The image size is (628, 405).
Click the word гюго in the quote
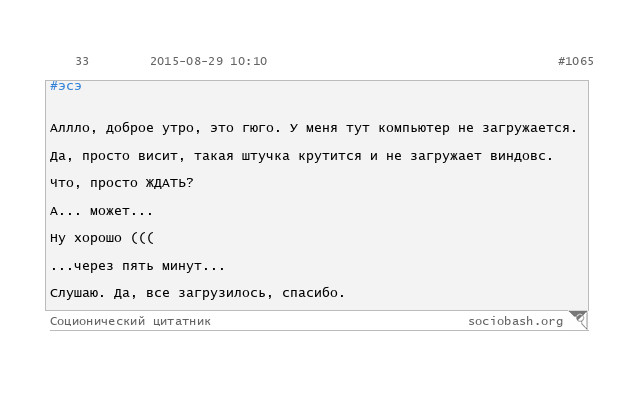tap(258, 129)
